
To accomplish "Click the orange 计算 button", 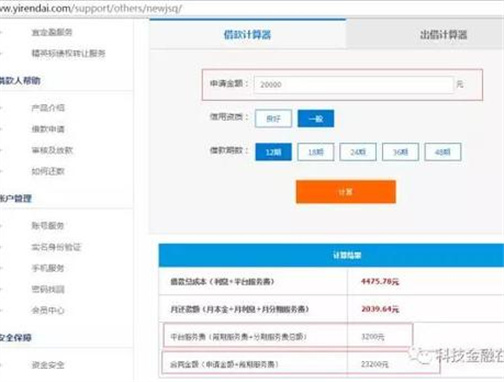I will 346,192.
